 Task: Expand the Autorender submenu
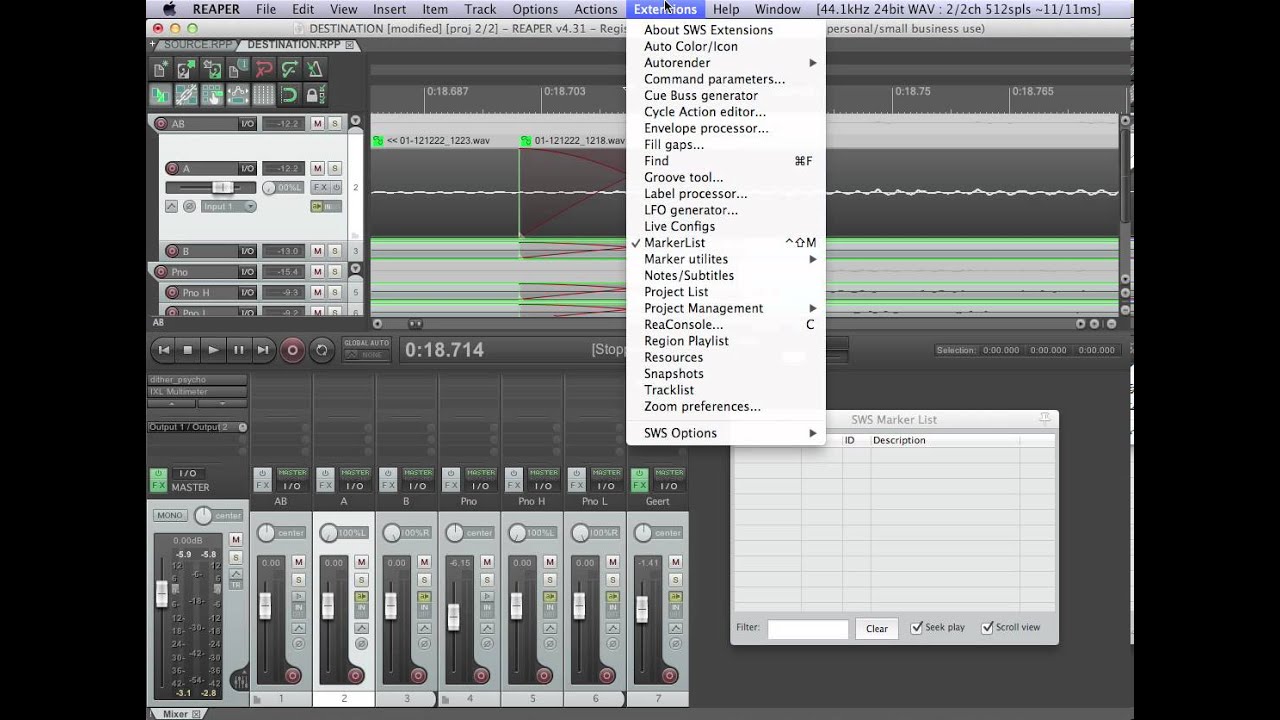coord(726,63)
